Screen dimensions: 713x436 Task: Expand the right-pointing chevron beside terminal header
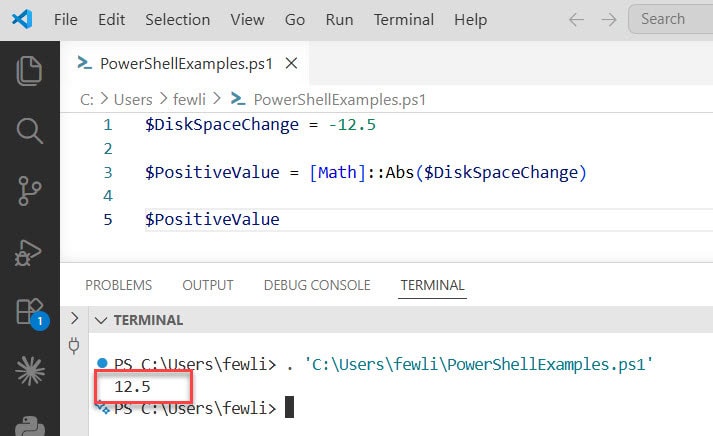75,318
